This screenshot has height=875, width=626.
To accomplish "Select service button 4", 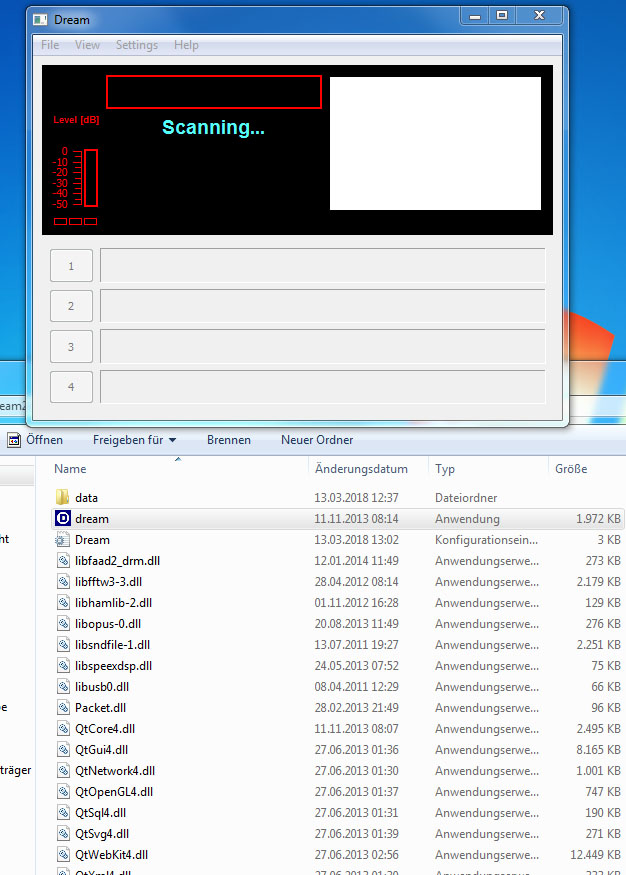I will tap(71, 387).
